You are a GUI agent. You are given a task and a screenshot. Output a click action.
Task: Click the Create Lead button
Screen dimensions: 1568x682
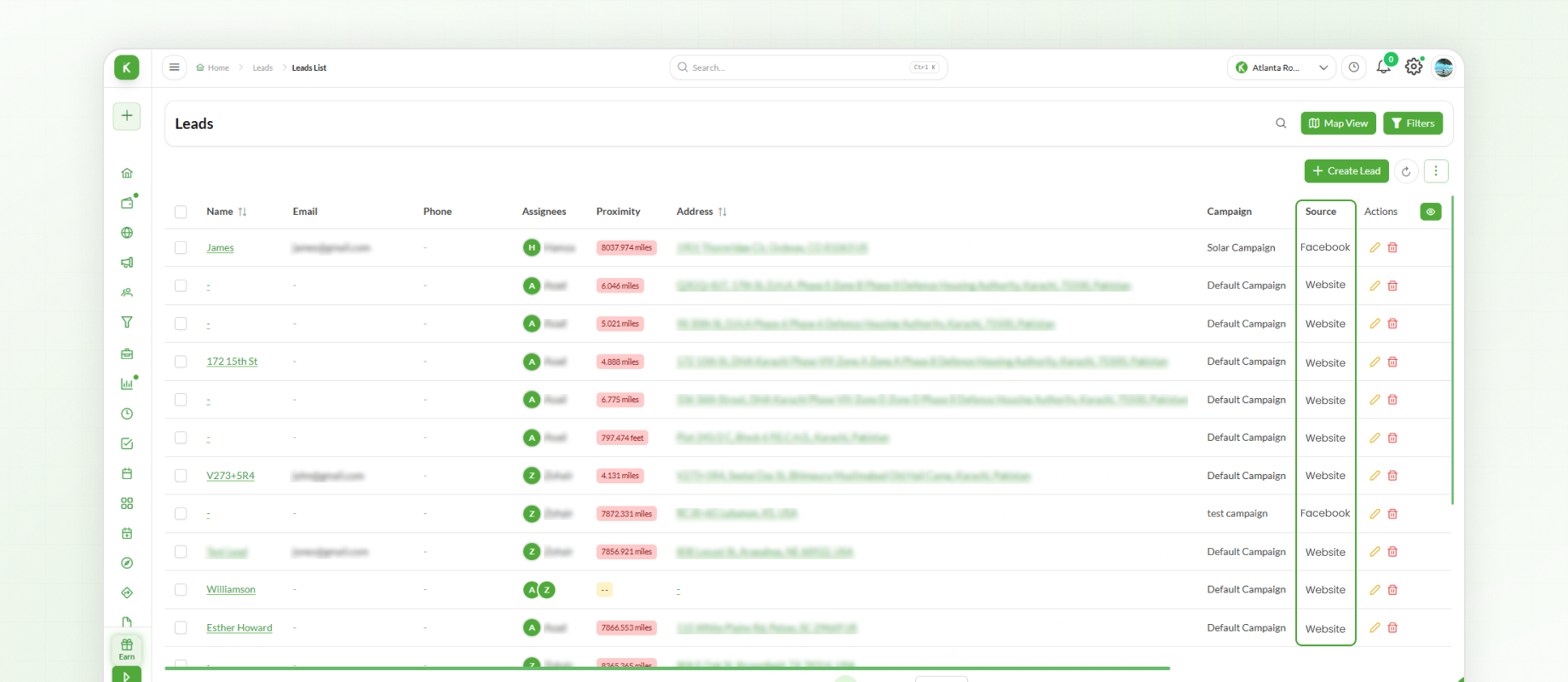[x=1346, y=171]
